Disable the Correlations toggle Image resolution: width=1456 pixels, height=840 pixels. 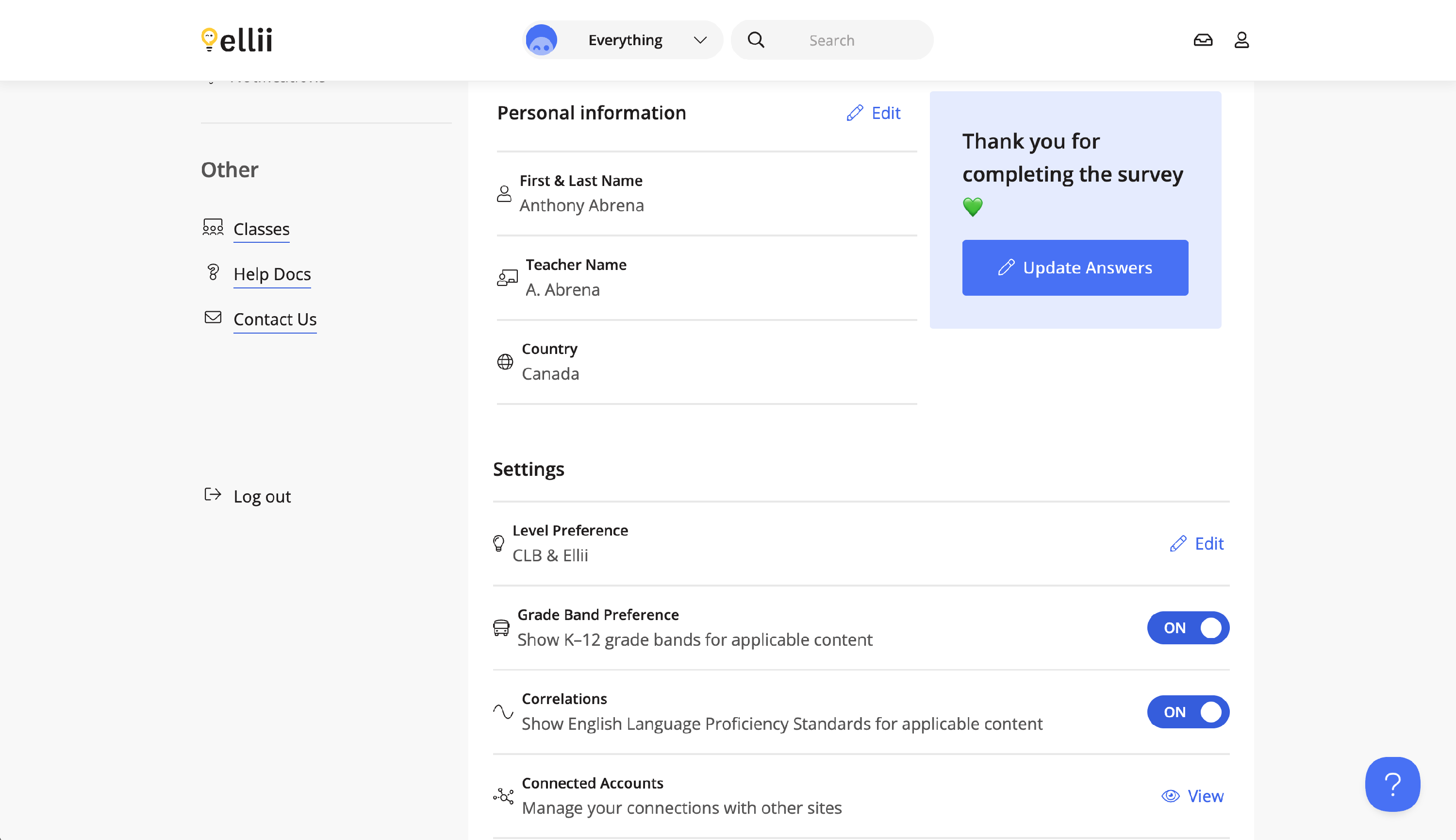1188,712
